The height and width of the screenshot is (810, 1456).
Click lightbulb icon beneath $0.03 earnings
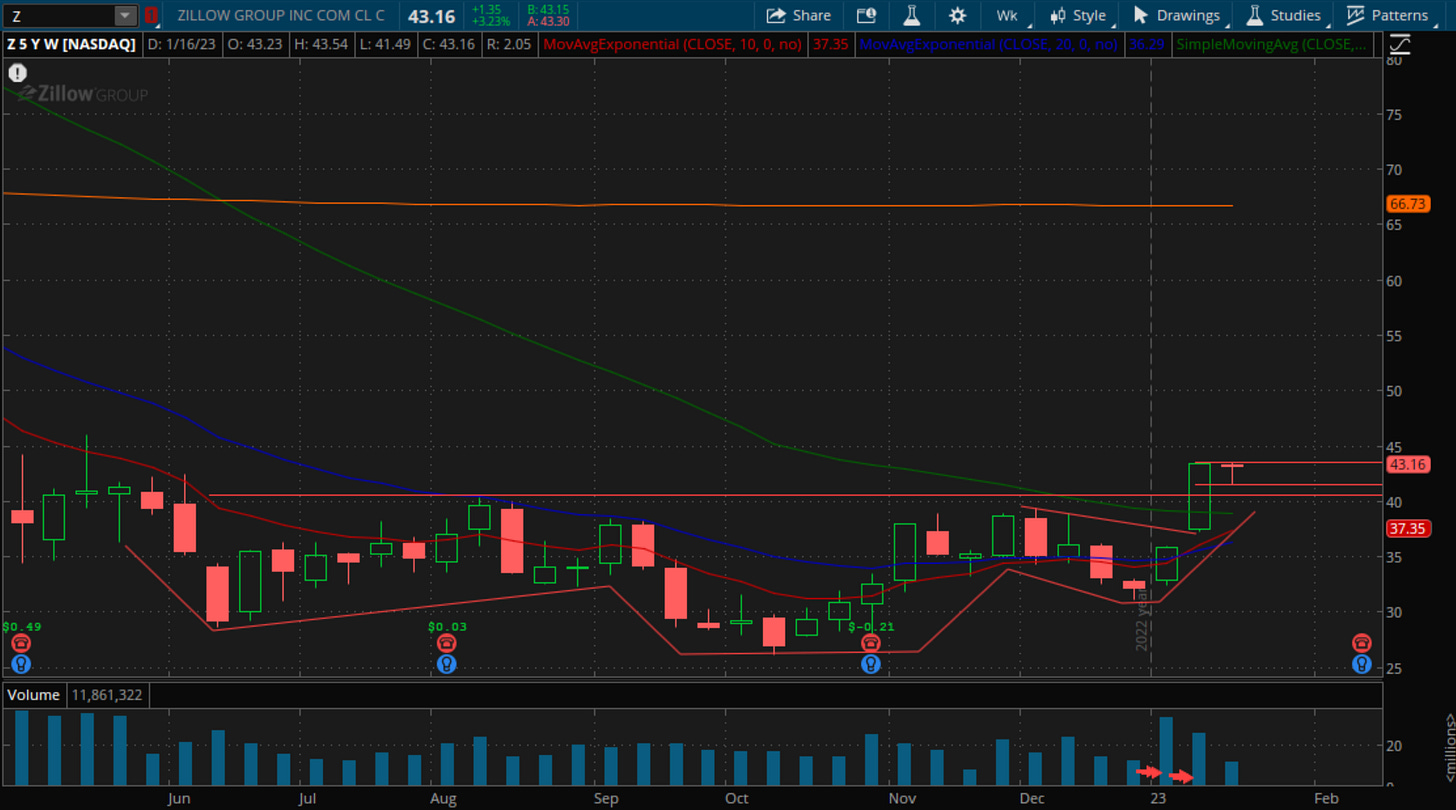tap(447, 664)
